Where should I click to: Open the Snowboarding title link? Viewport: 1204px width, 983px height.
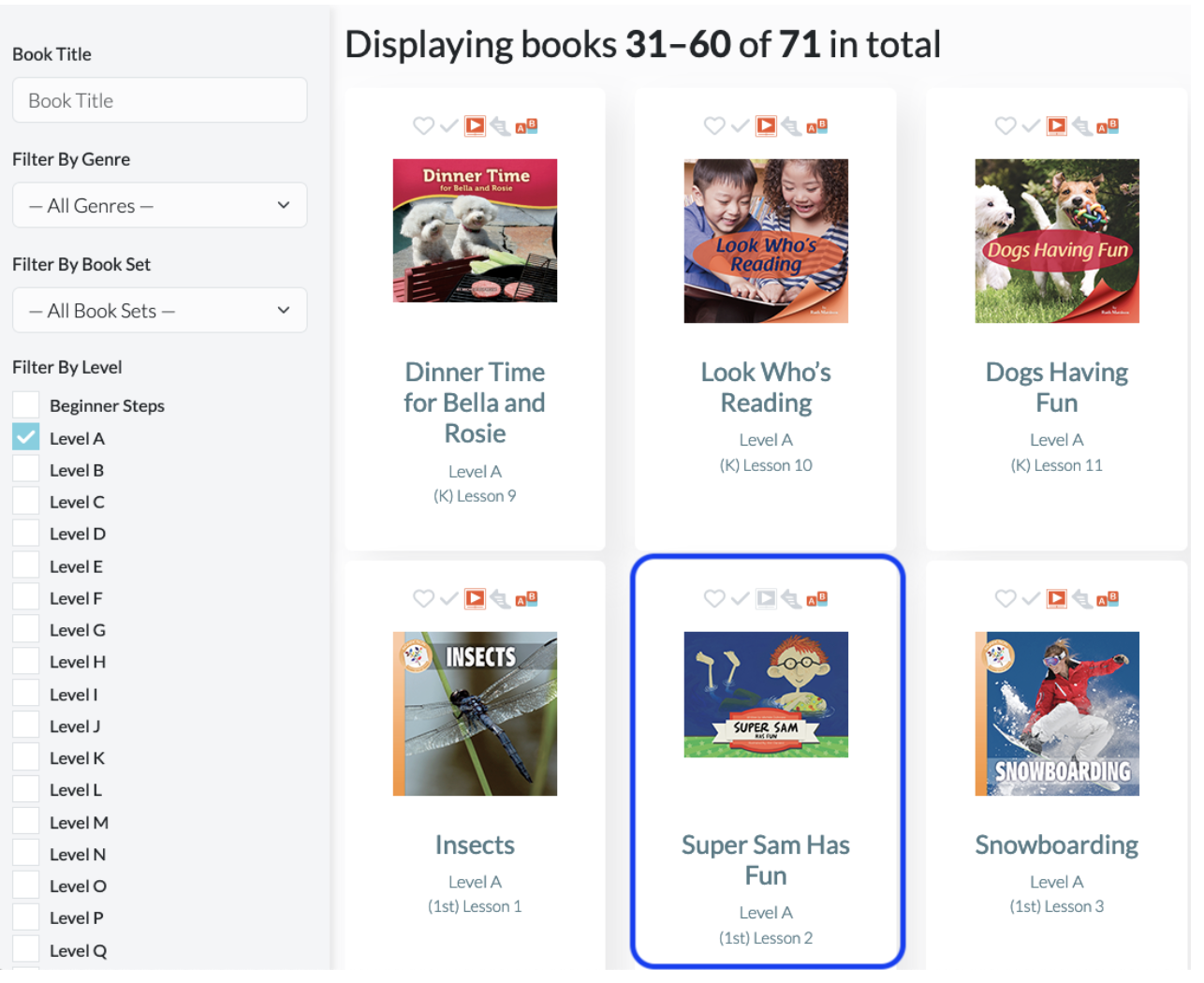coord(1057,844)
